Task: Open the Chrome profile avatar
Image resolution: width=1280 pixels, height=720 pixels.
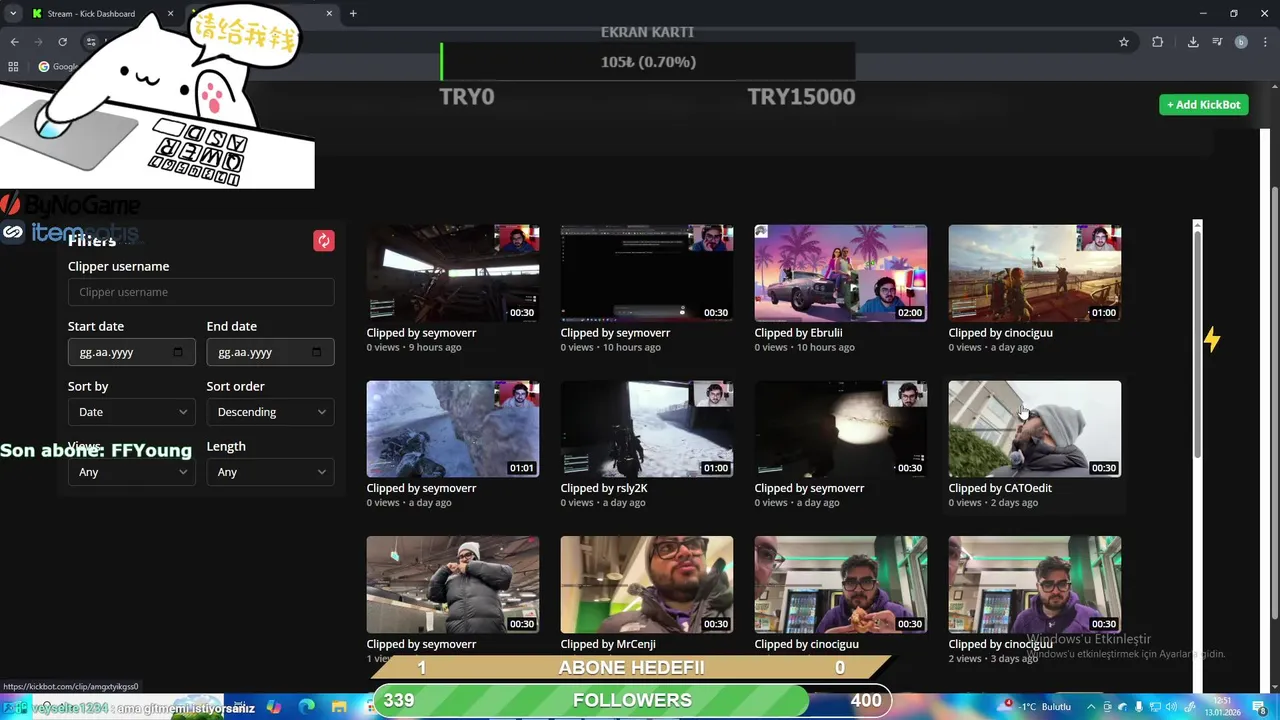Action: click(x=1241, y=42)
